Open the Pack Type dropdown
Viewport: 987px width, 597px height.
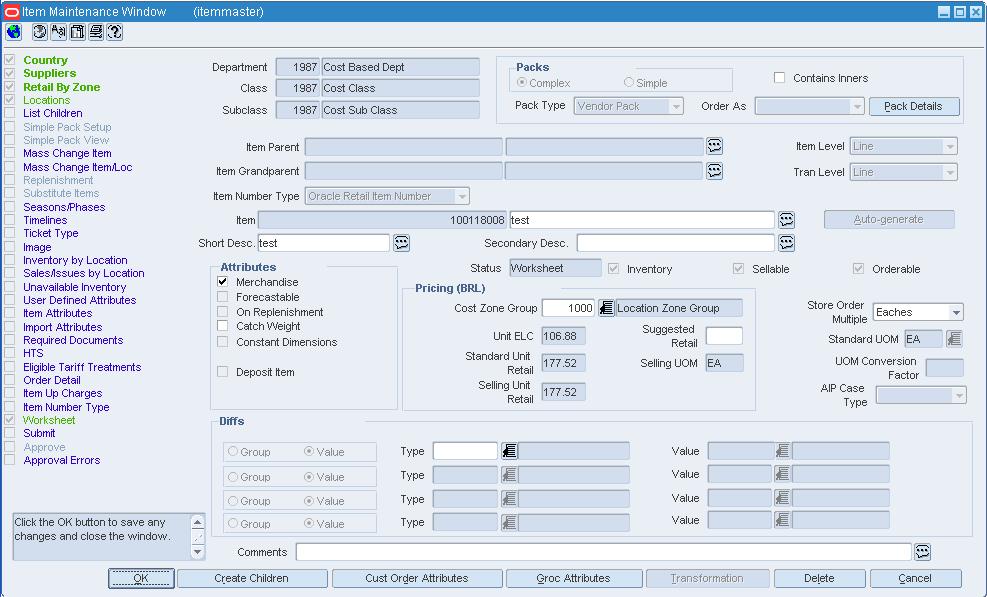point(676,106)
